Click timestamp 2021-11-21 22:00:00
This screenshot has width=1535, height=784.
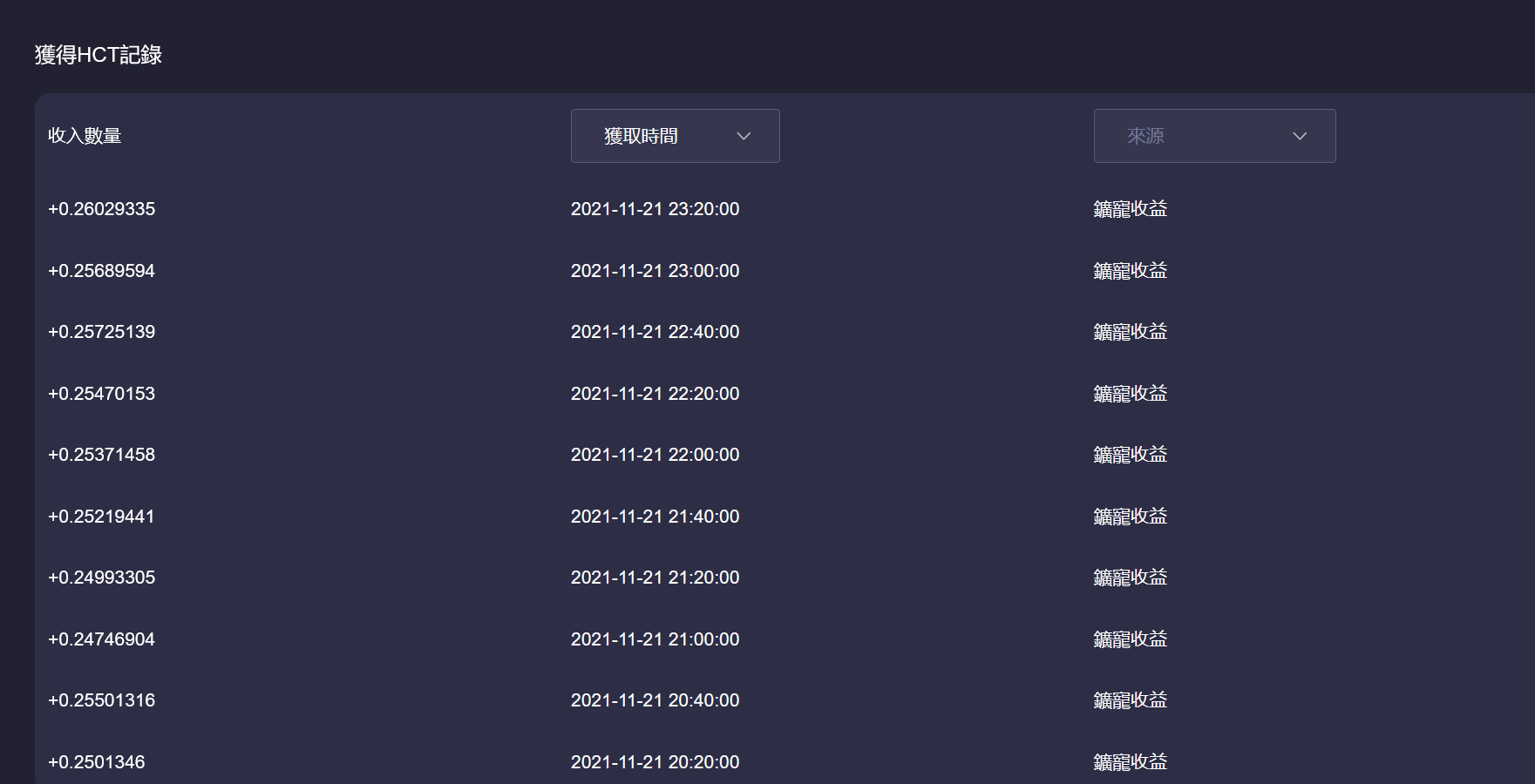[x=655, y=455]
